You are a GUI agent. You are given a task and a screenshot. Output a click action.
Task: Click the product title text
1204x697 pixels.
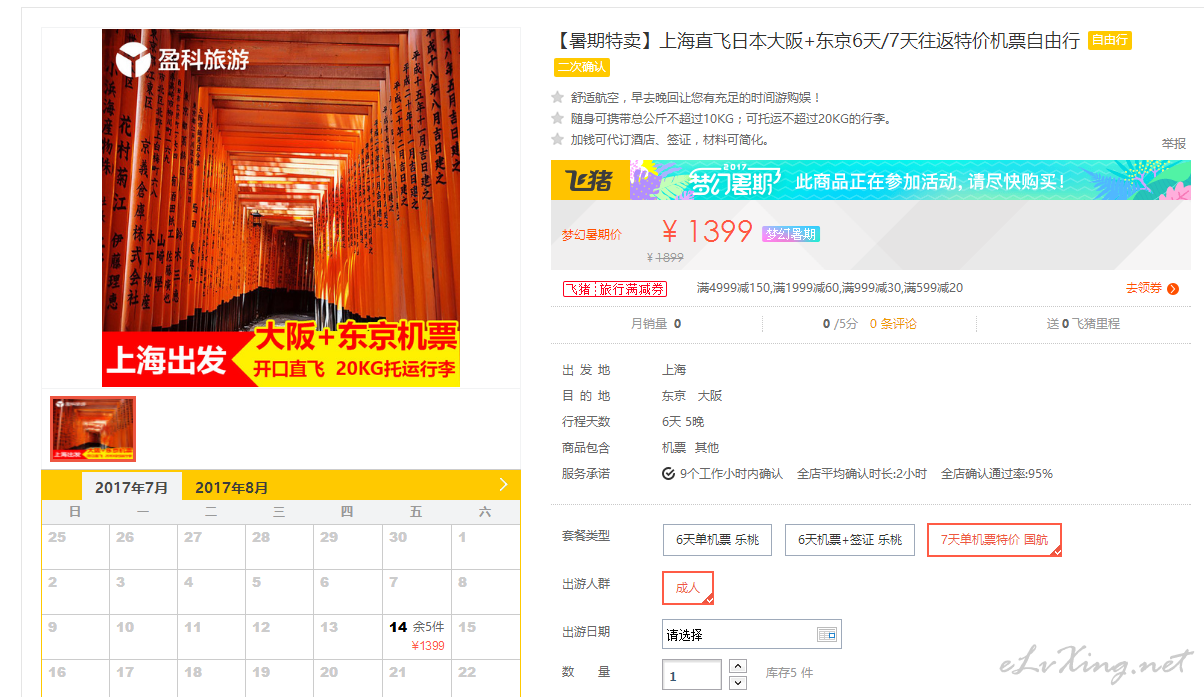tap(817, 41)
